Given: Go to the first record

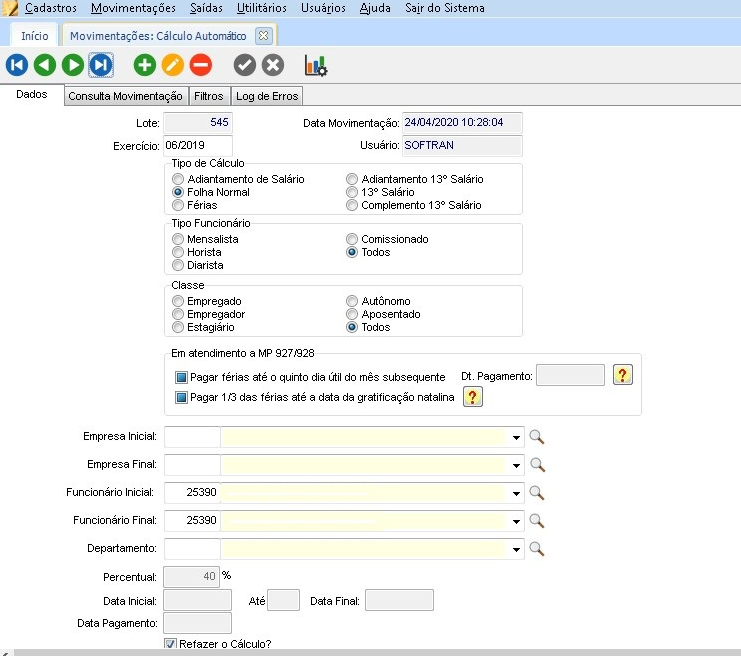Looking at the screenshot, I should tap(17, 65).
